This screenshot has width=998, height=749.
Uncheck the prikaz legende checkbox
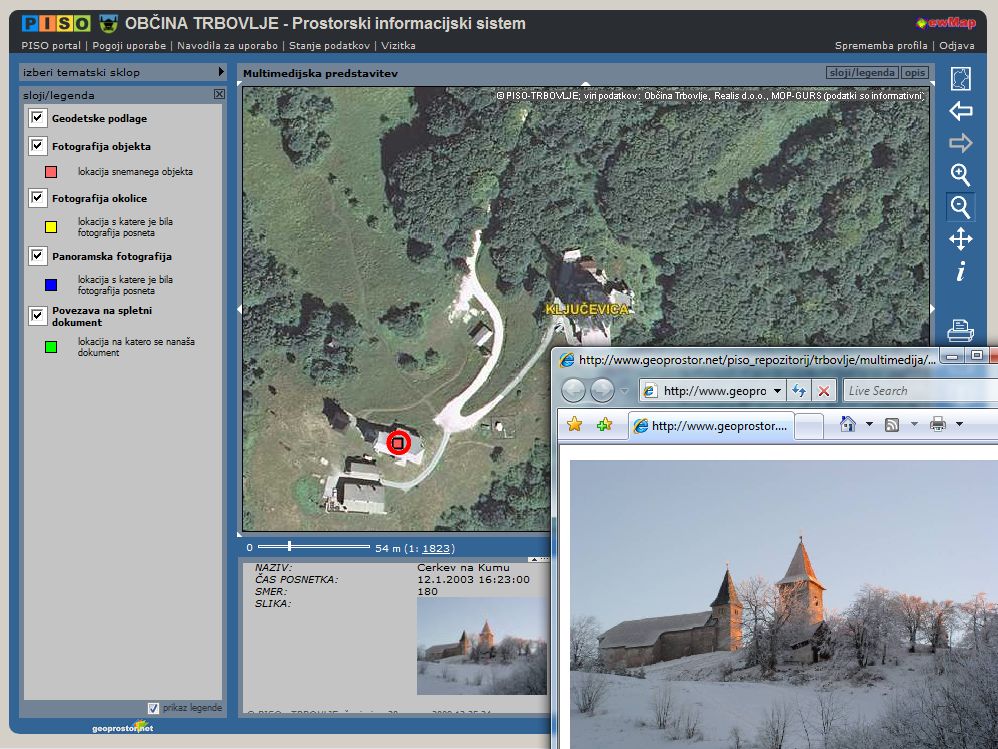click(x=153, y=707)
